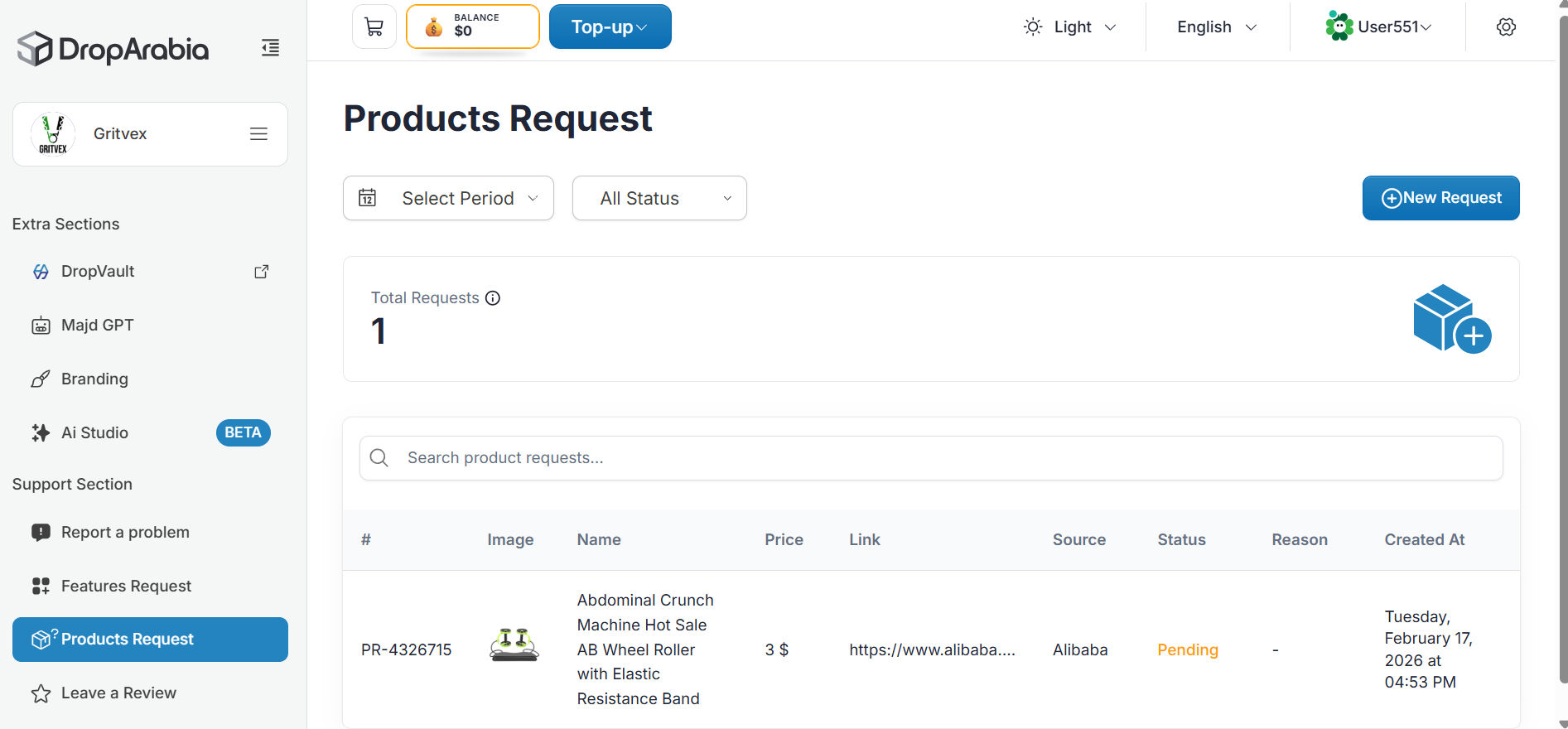Click the Branding brush icon

[x=41, y=379]
